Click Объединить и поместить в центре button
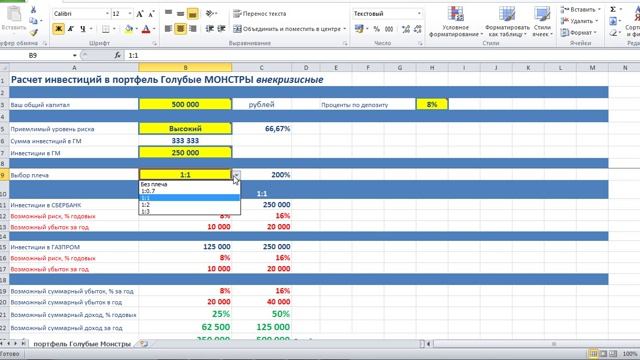640x360 pixels. [x=287, y=29]
